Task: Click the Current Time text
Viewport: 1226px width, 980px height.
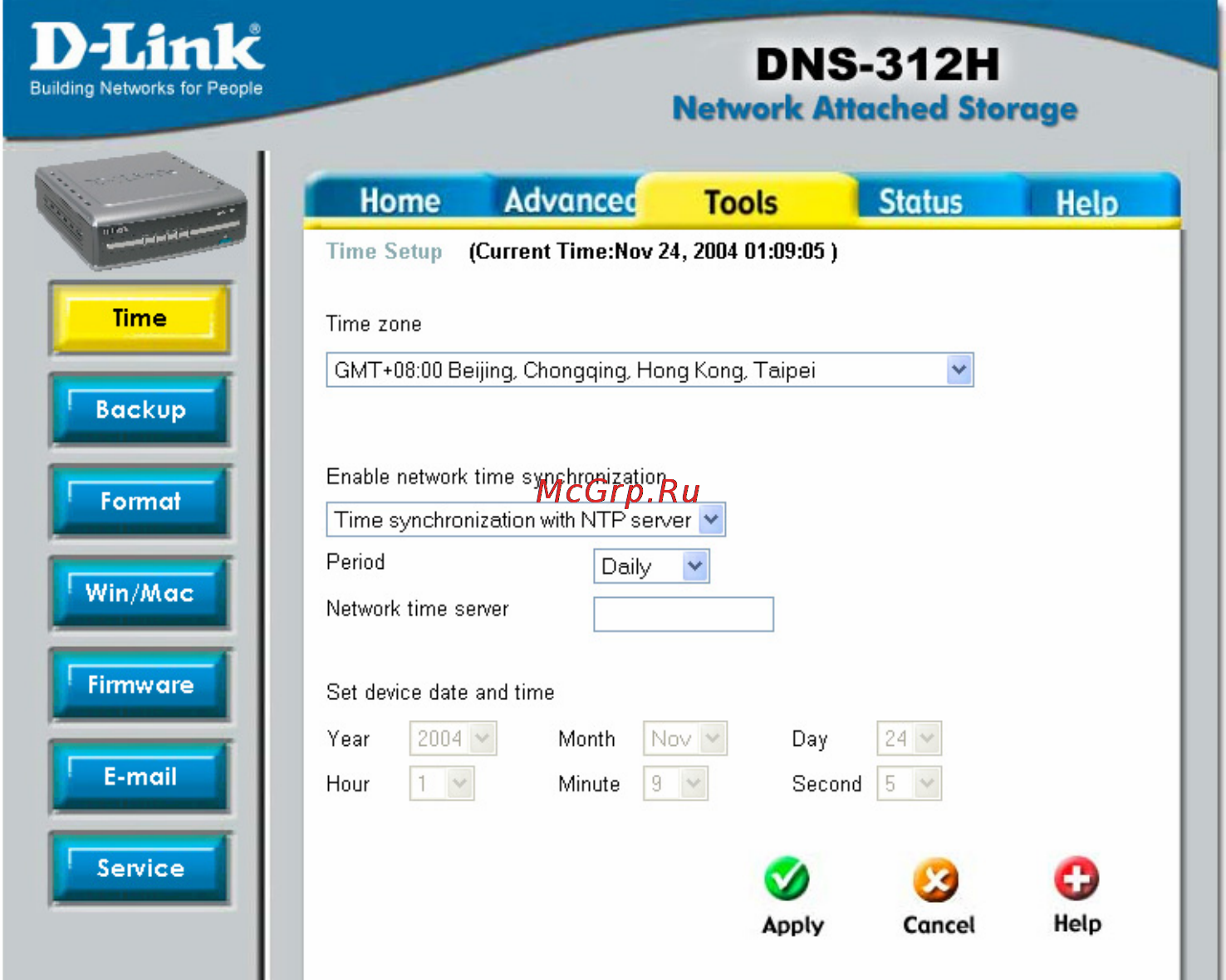Action: coord(653,251)
